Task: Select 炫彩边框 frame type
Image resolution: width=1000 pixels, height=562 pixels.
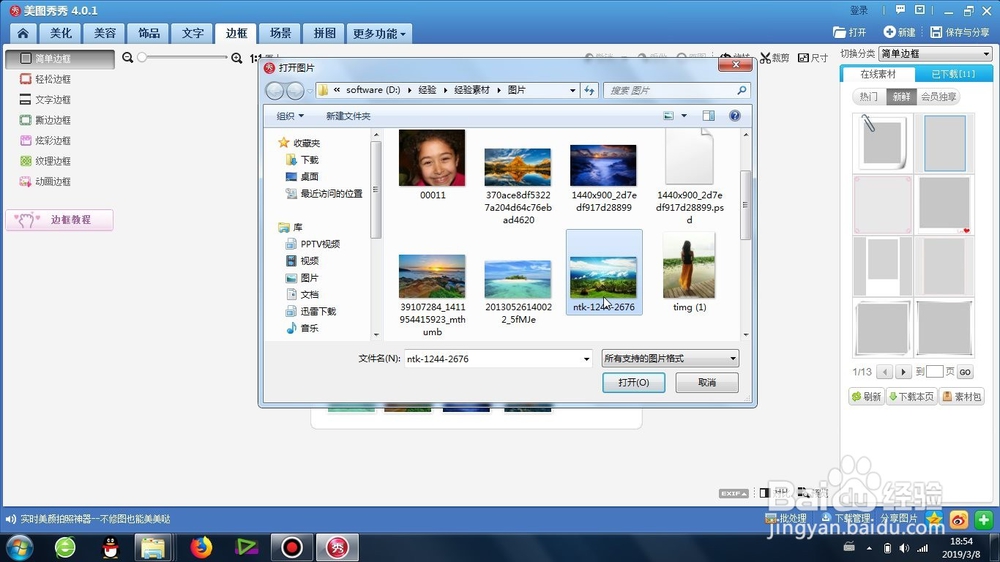Action: 45,140
